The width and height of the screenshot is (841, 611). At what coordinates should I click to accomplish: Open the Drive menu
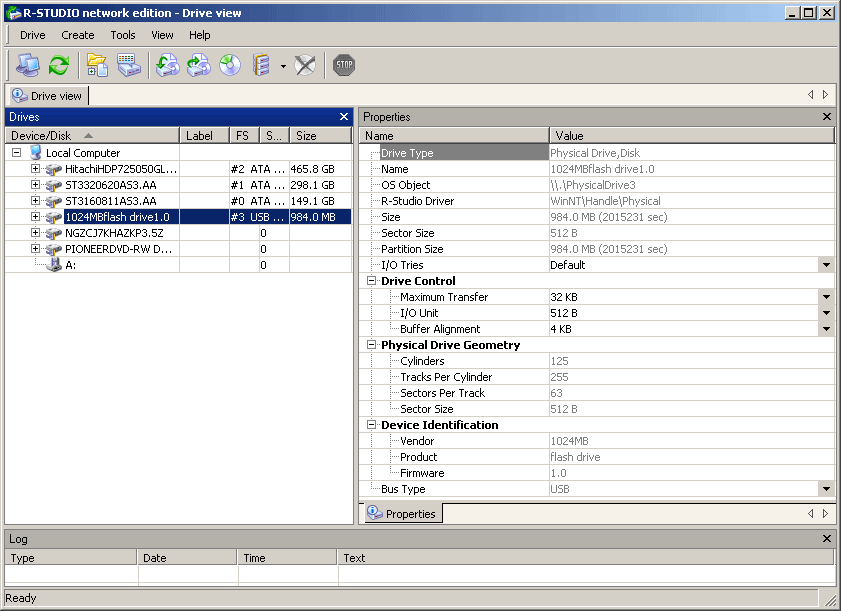coord(33,35)
